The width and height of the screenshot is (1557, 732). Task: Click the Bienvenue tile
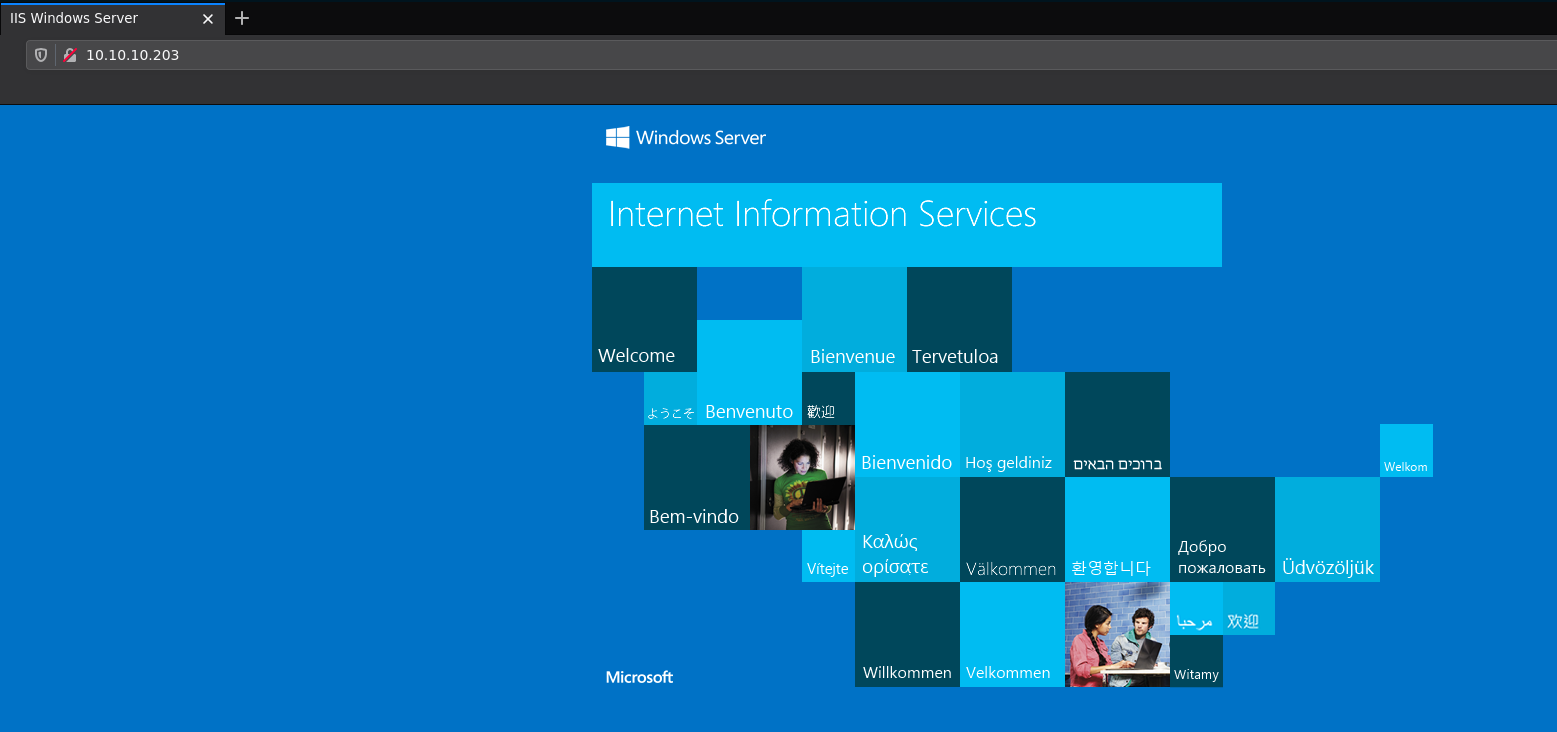click(854, 319)
